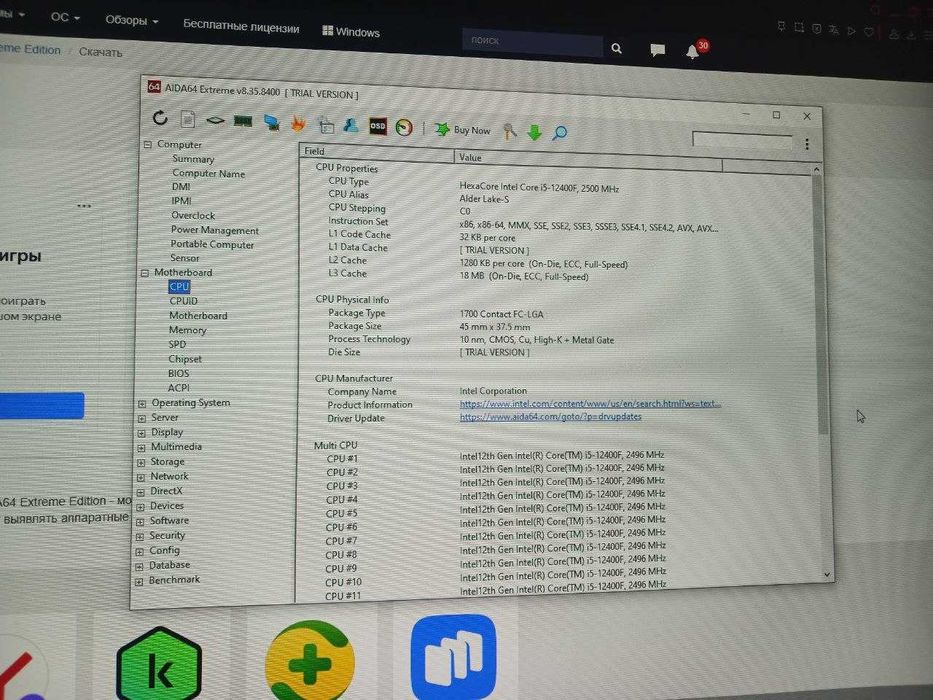933x700 pixels.
Task: Click the website search magnifier icon
Action: pos(616,49)
